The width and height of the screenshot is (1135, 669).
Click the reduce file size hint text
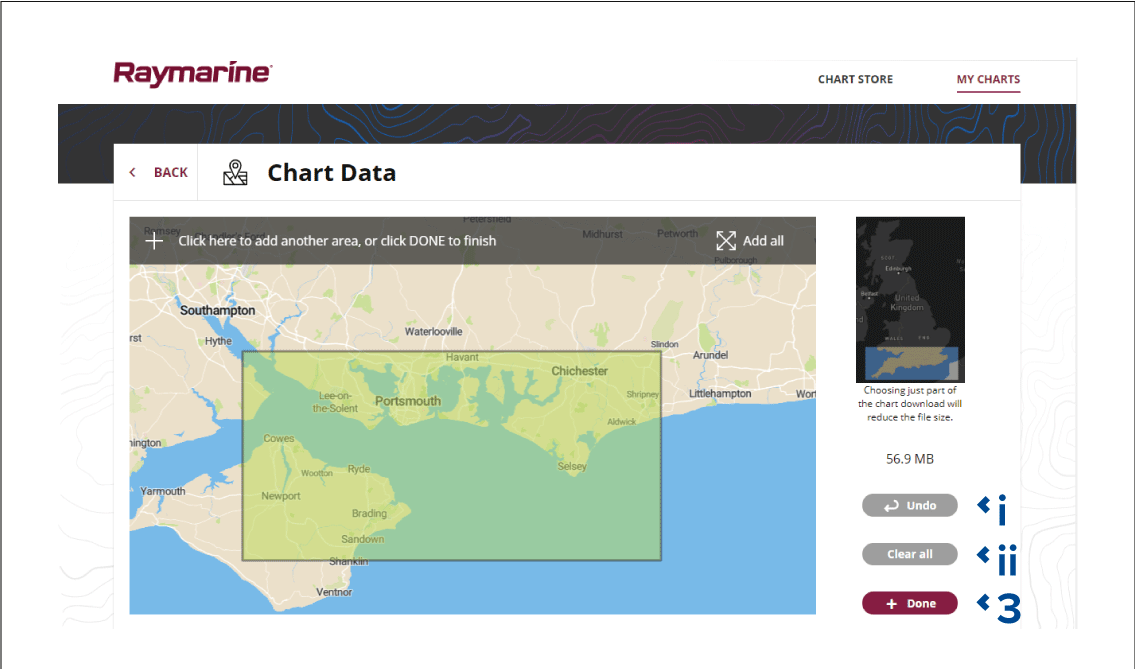pyautogui.click(x=910, y=404)
